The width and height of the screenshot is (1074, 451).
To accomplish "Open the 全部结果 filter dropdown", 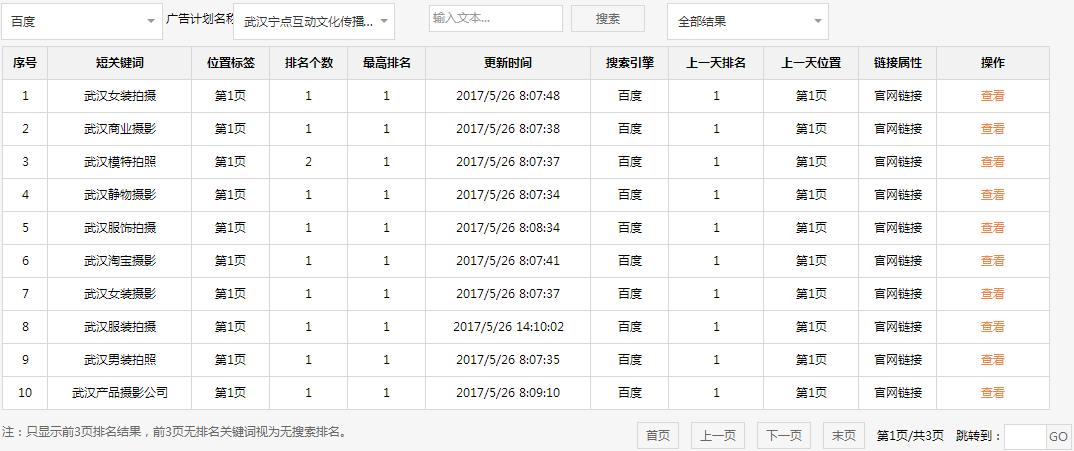I will 748,21.
